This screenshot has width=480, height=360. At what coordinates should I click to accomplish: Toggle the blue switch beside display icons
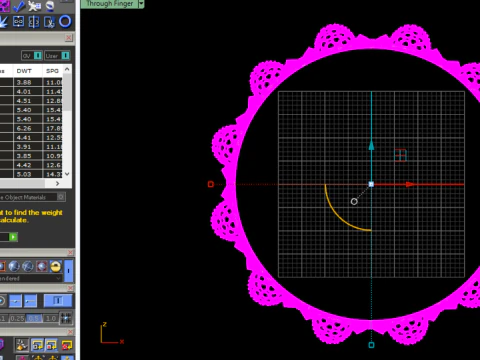(69, 270)
